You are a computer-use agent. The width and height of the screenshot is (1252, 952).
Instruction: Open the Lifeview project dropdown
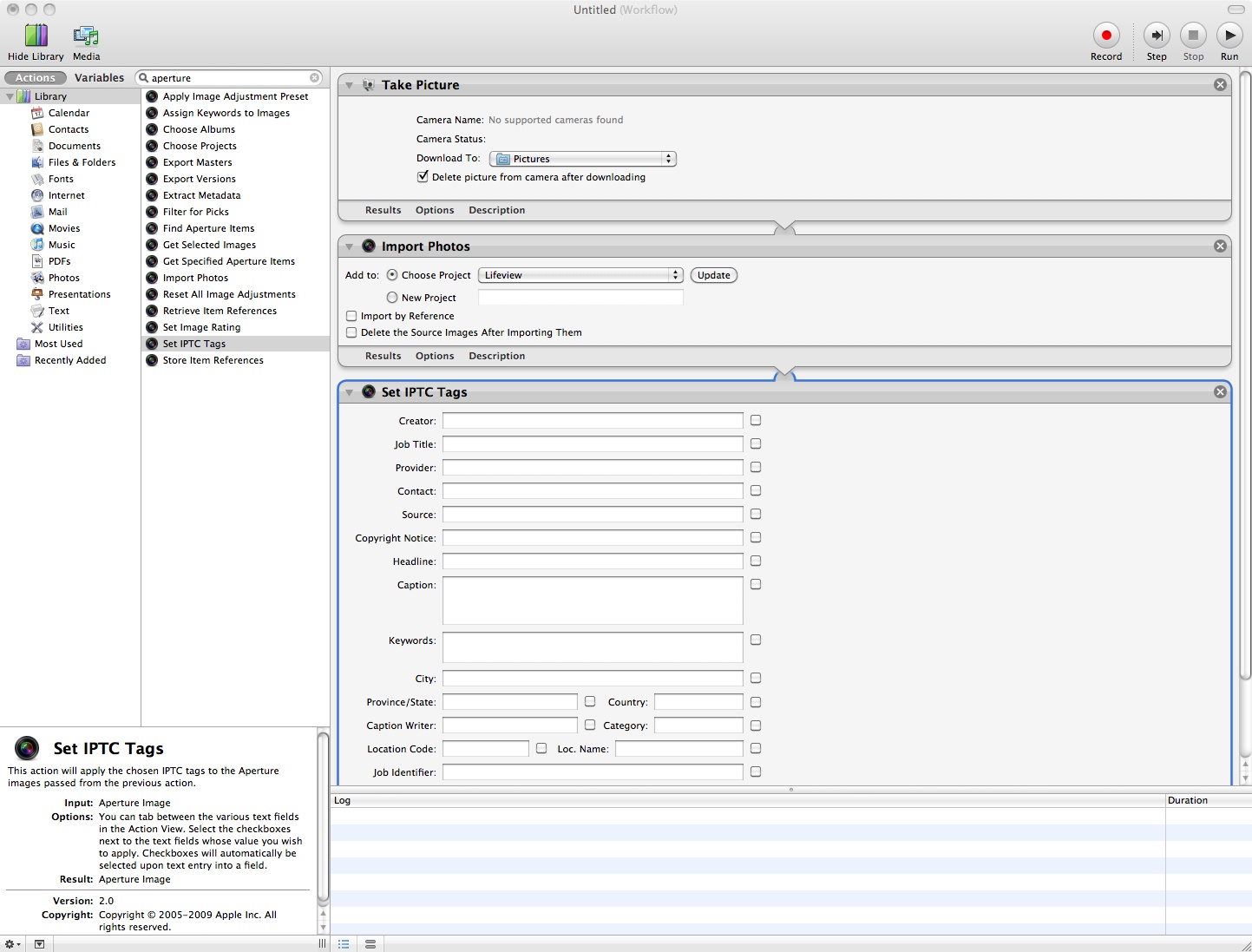coord(580,275)
